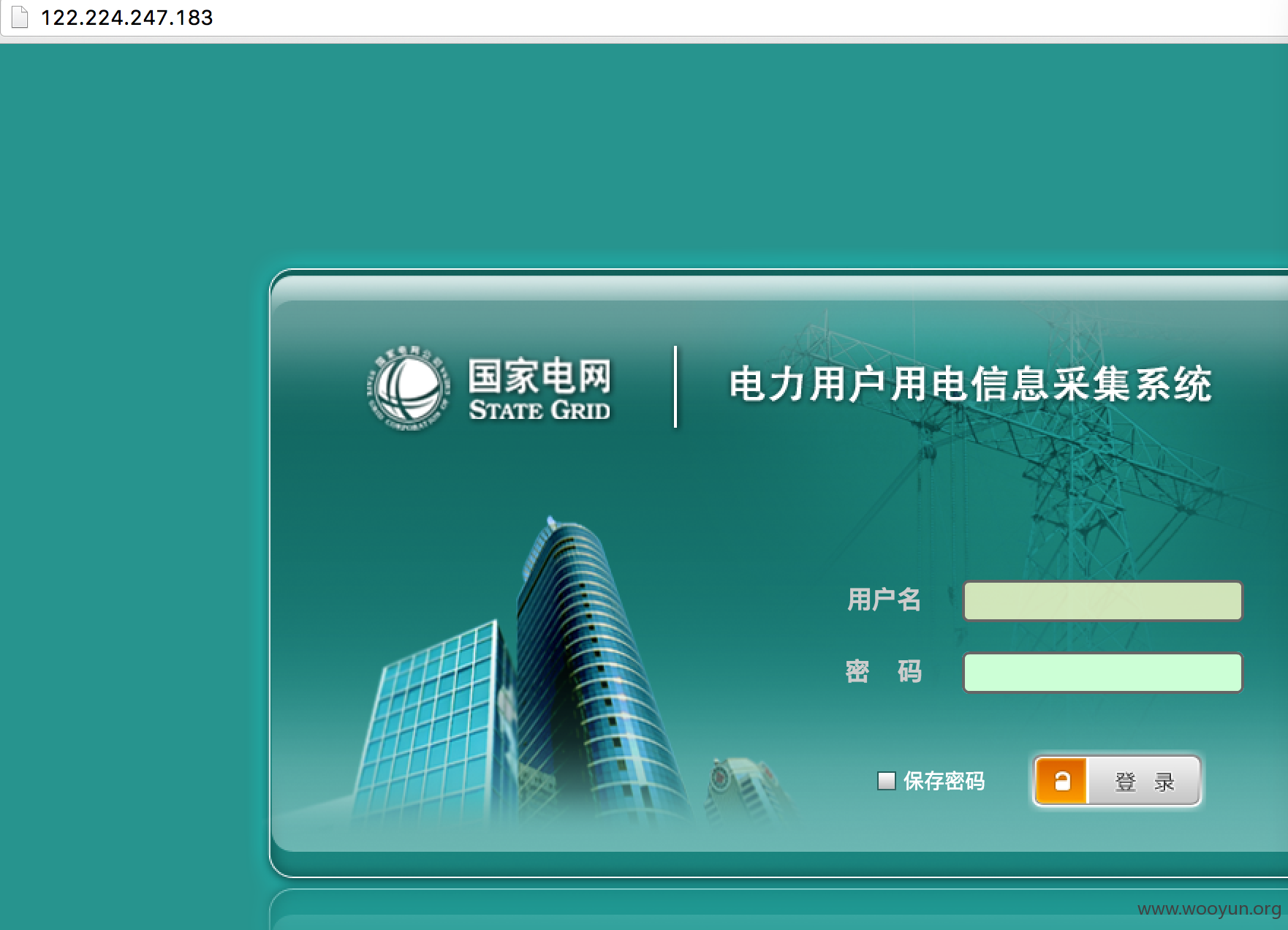Select the 122.224.247.183 address bar URL
1288x930 pixels.
click(126, 18)
